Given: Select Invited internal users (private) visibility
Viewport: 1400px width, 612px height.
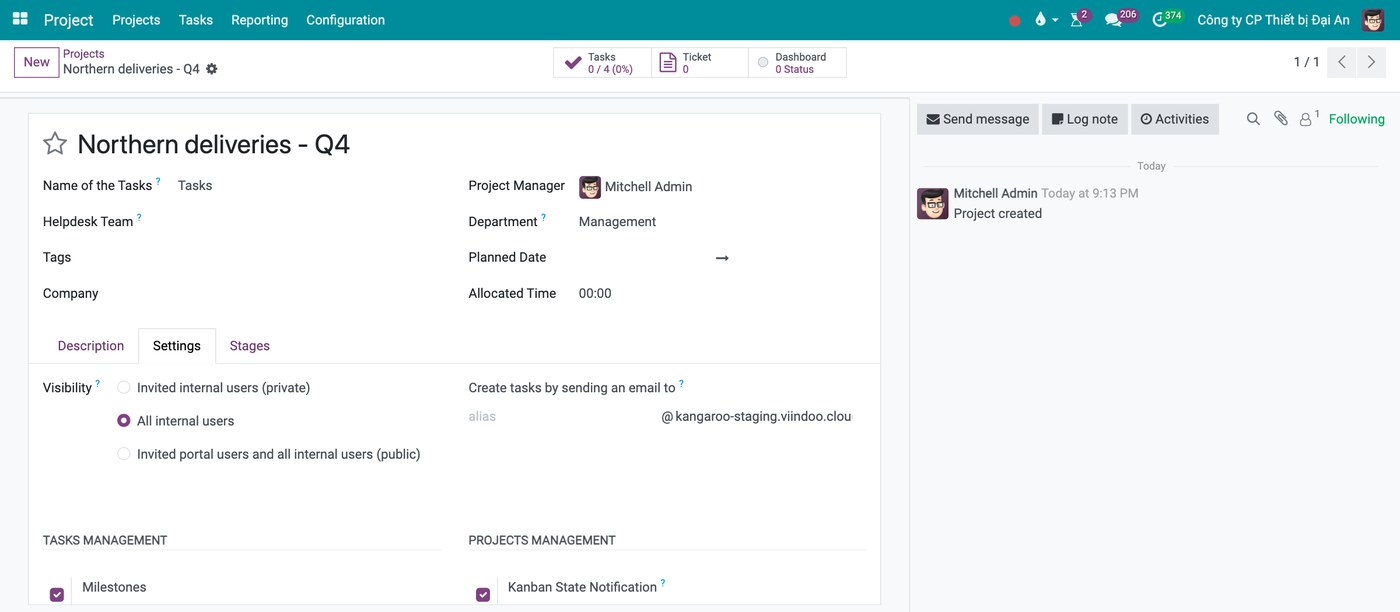Looking at the screenshot, I should [124, 387].
